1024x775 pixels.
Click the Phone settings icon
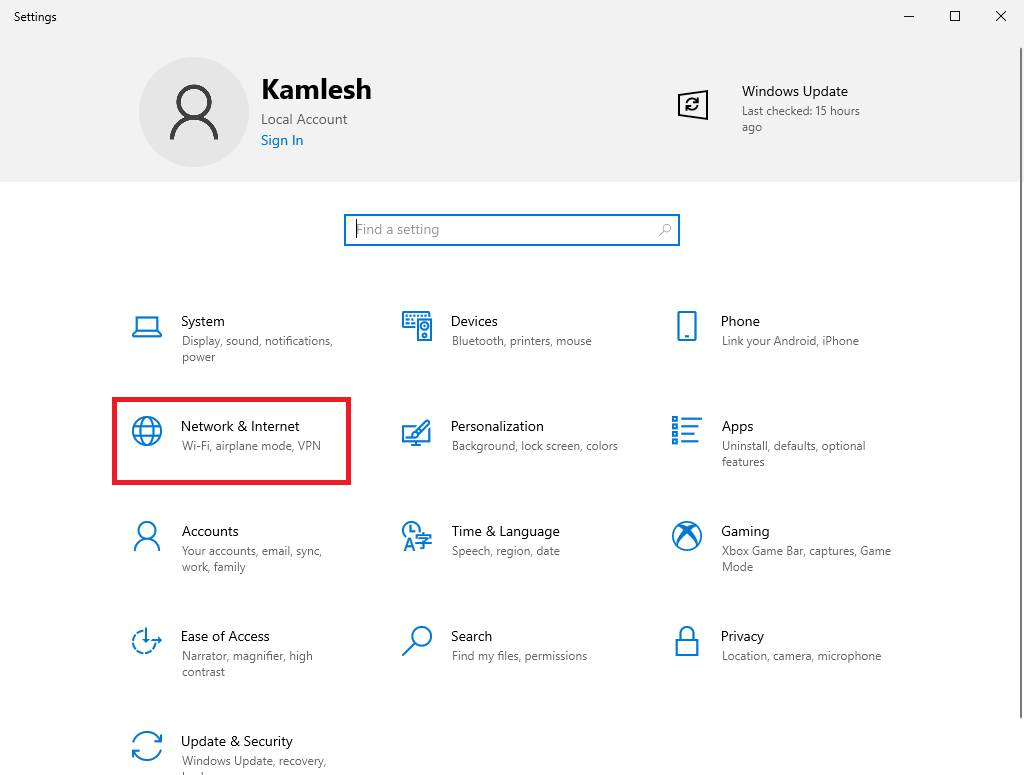(686, 326)
